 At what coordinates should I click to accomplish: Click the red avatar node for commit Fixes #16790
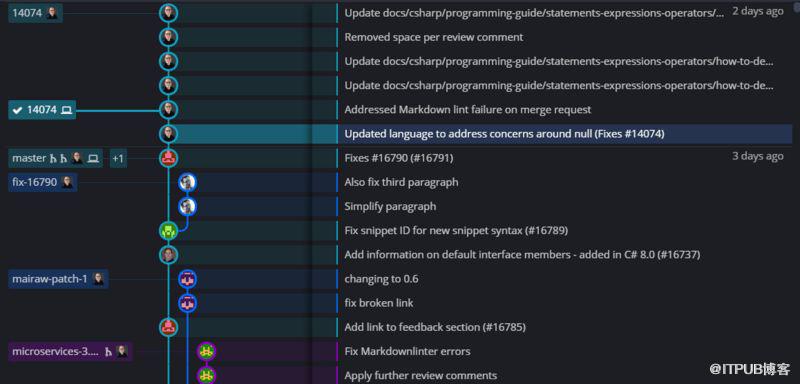pyautogui.click(x=168, y=158)
